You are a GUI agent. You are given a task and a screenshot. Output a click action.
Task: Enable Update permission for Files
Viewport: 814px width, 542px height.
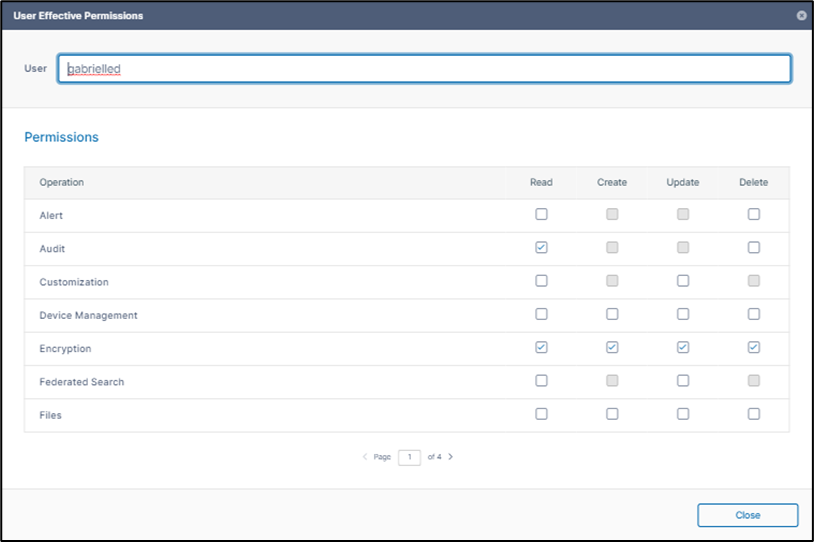point(683,414)
